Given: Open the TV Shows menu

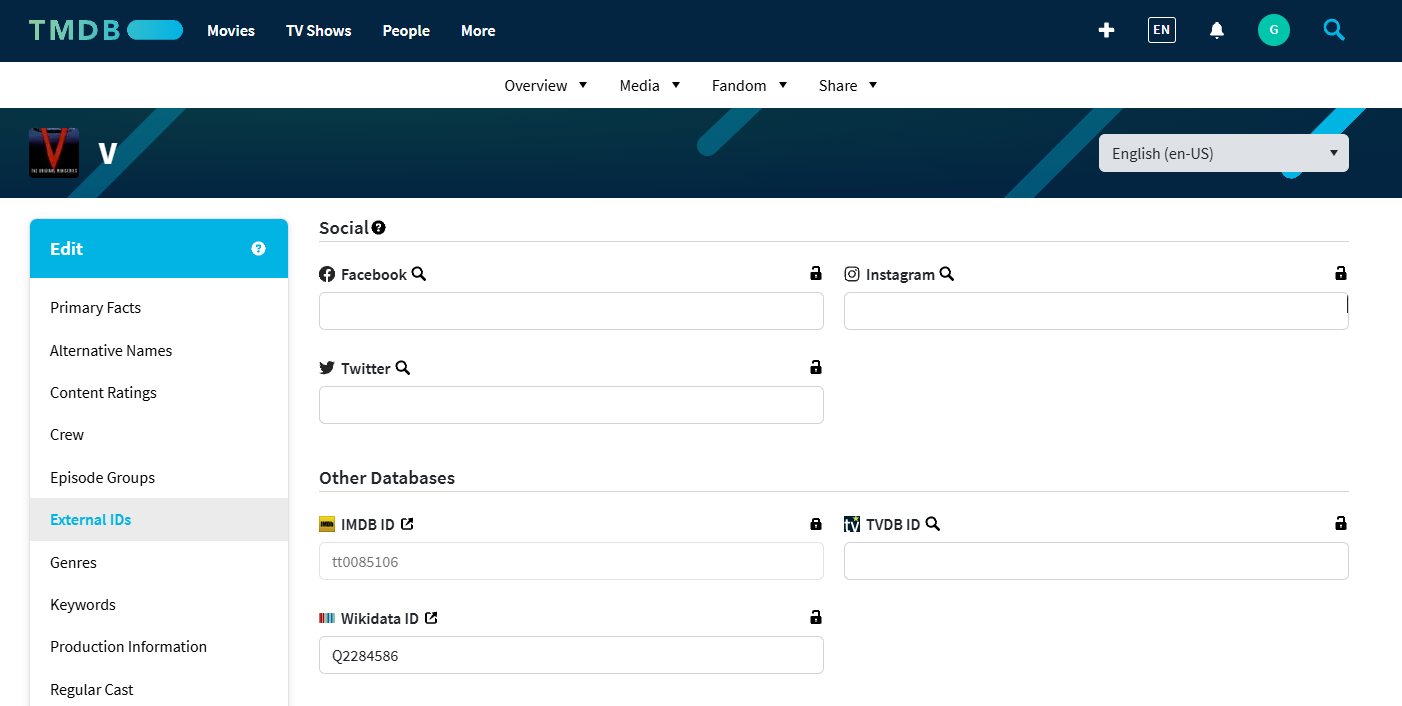Looking at the screenshot, I should pos(319,31).
